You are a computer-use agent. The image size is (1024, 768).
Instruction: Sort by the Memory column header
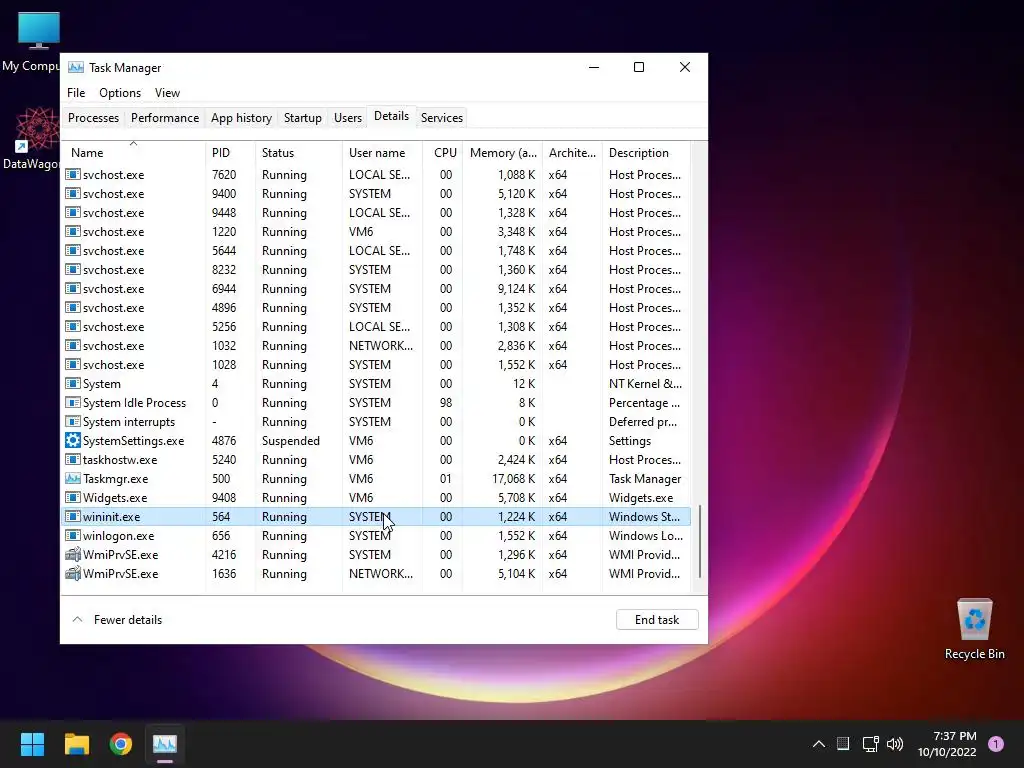502,153
